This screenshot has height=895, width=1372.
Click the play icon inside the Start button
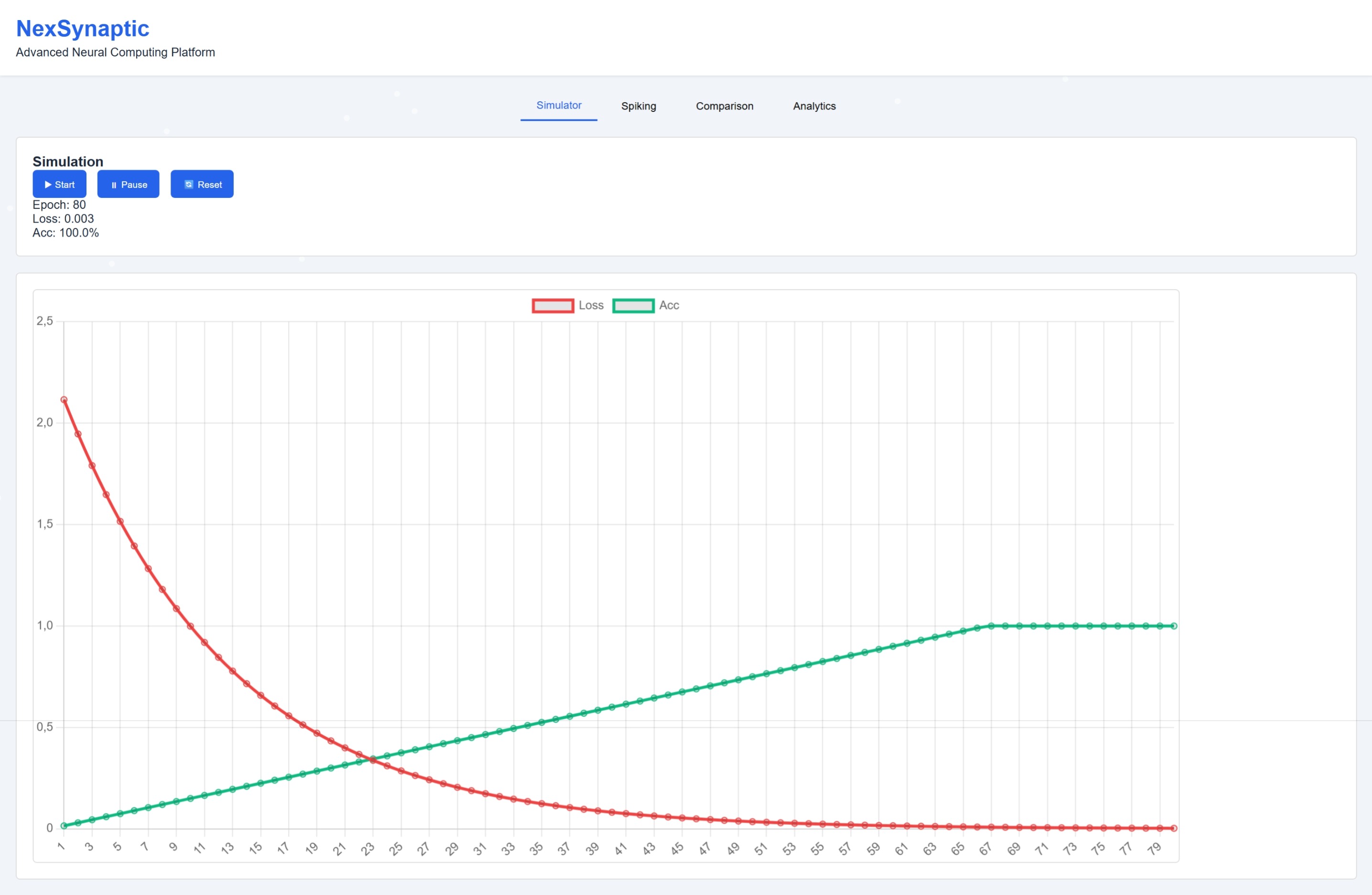[48, 184]
